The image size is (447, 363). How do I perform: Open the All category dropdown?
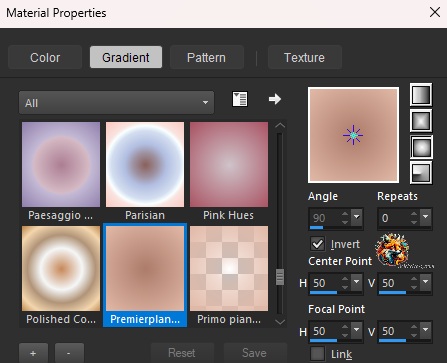116,103
